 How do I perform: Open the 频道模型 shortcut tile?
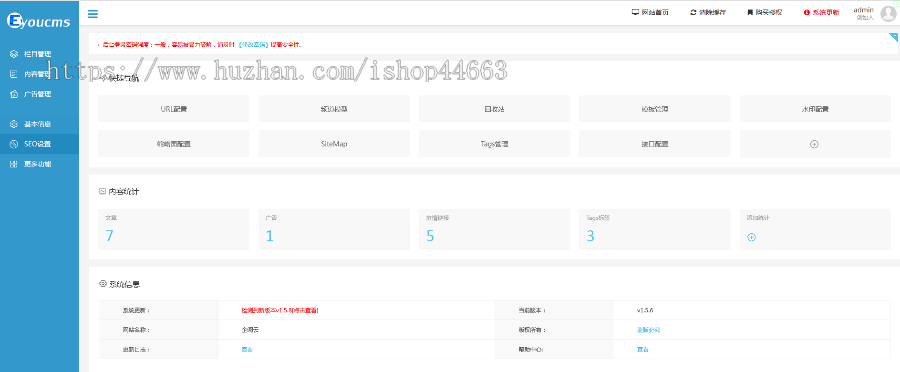point(334,108)
